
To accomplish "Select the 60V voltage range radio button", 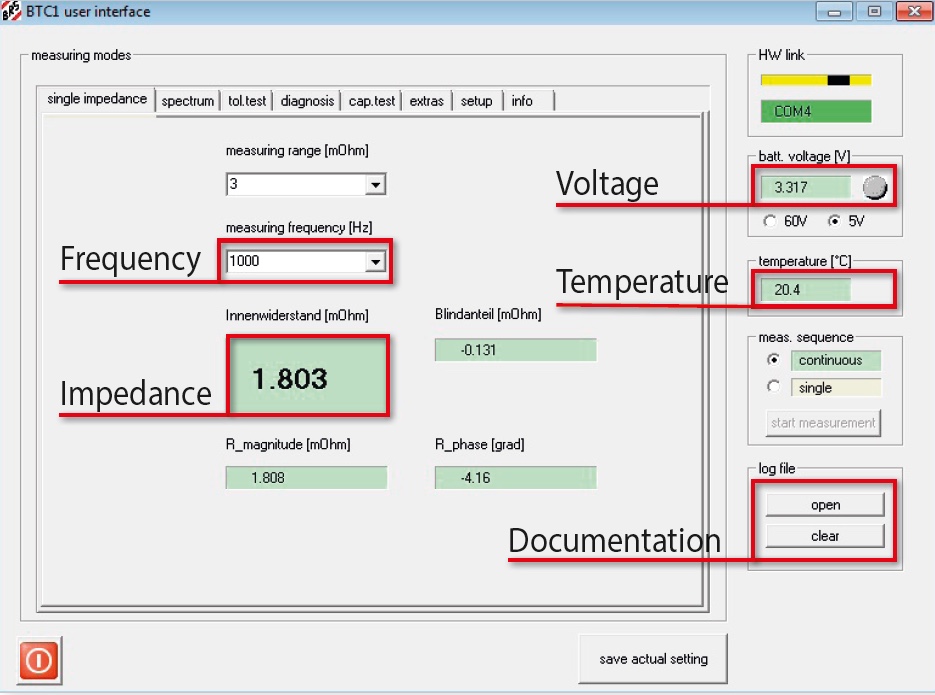I will pos(770,221).
